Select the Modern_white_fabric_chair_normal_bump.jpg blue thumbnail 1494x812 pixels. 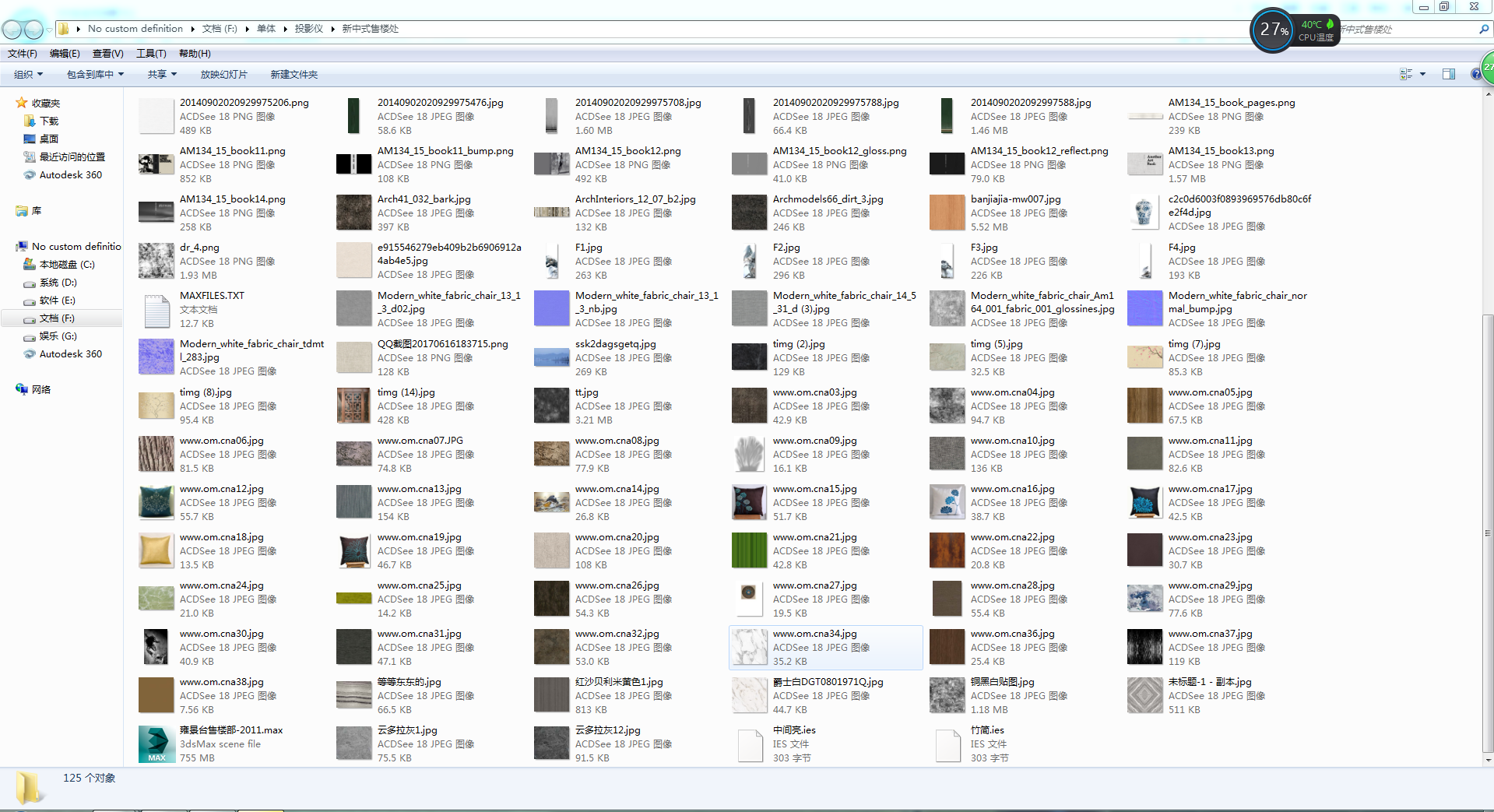click(x=1145, y=310)
